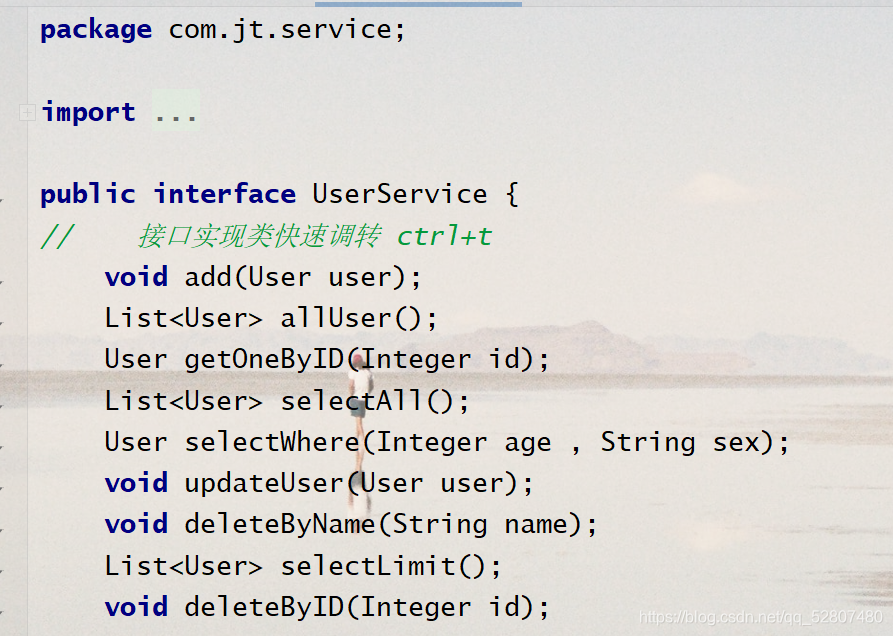Click the 'String name' parameter
893x636 pixels.
[x=480, y=524]
